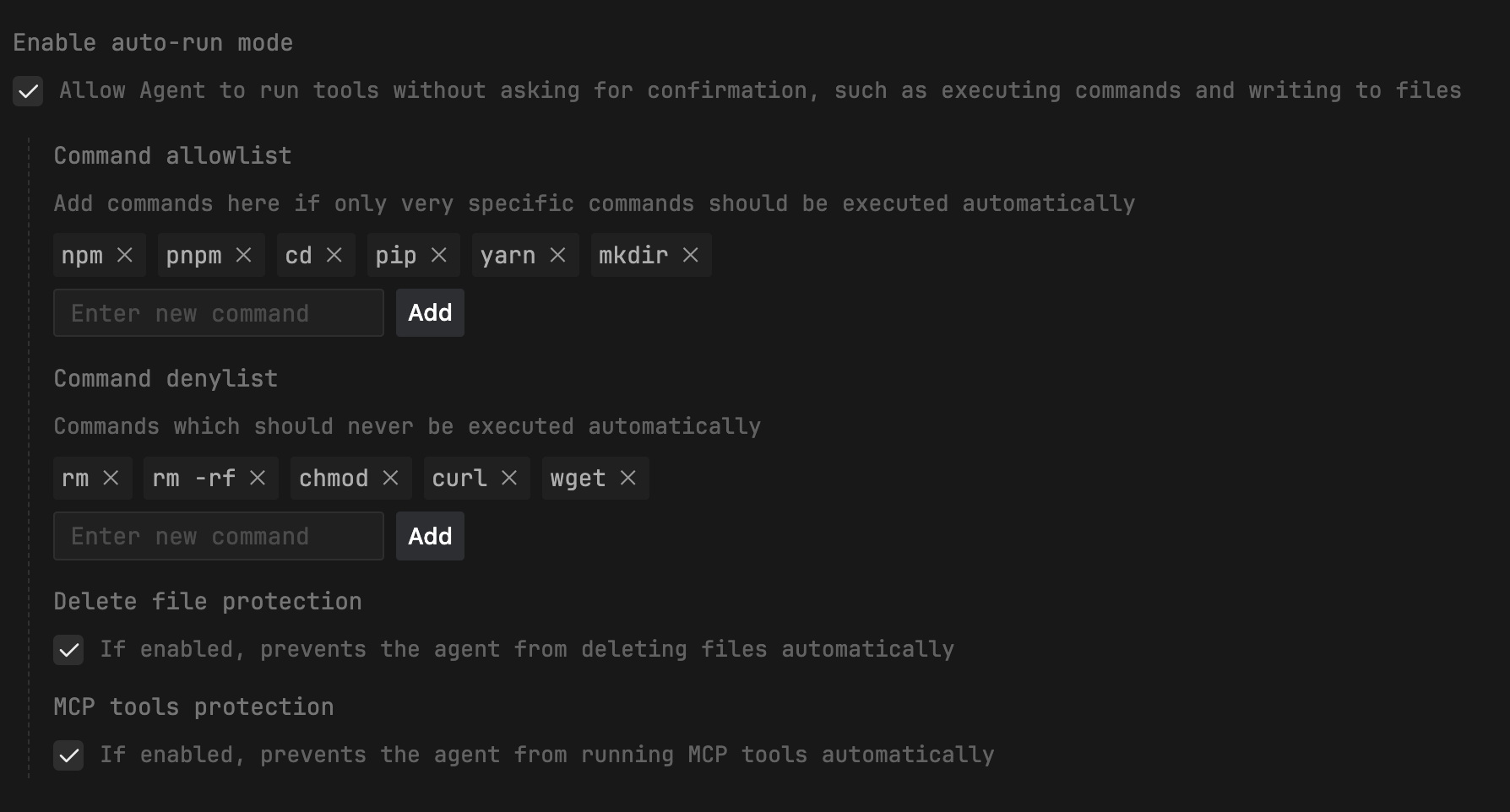Focus the allowlist new command field
The width and height of the screenshot is (1510, 812).
[219, 313]
